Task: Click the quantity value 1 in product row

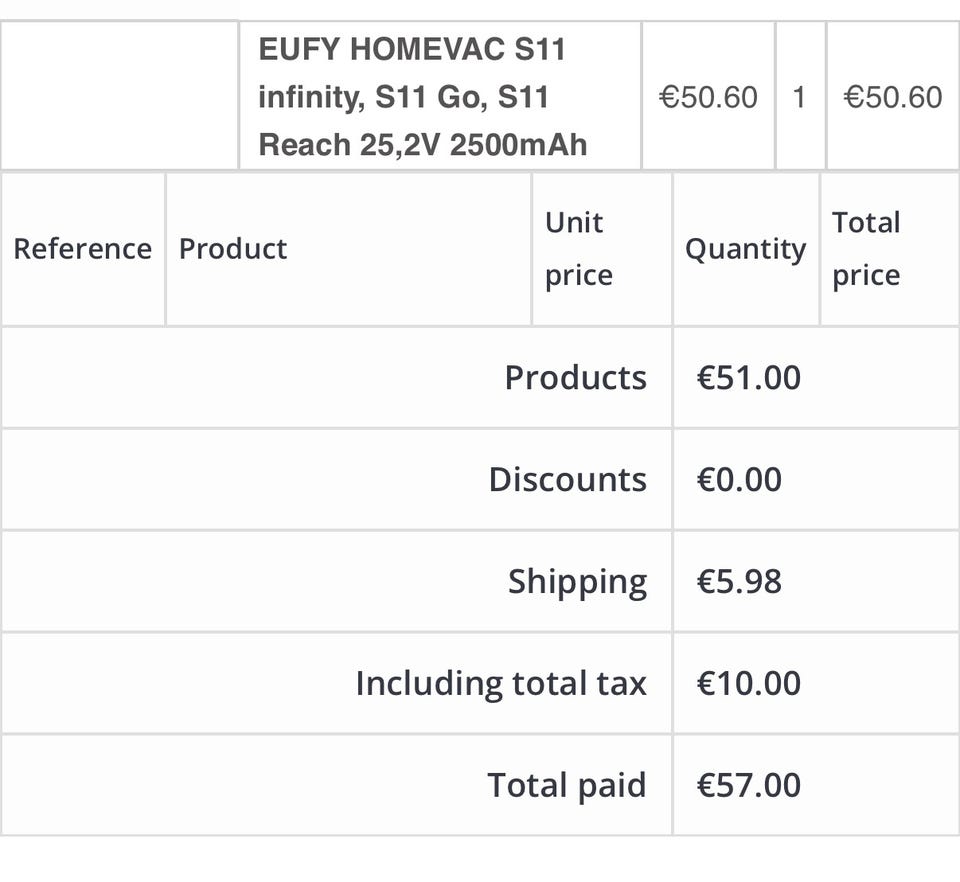Action: coord(799,97)
